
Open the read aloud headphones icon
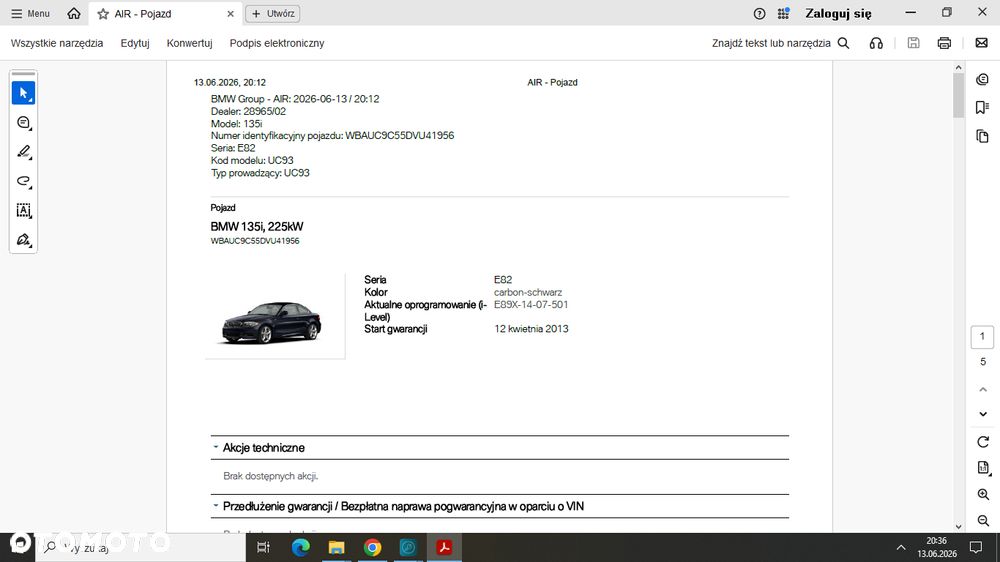[x=876, y=43]
